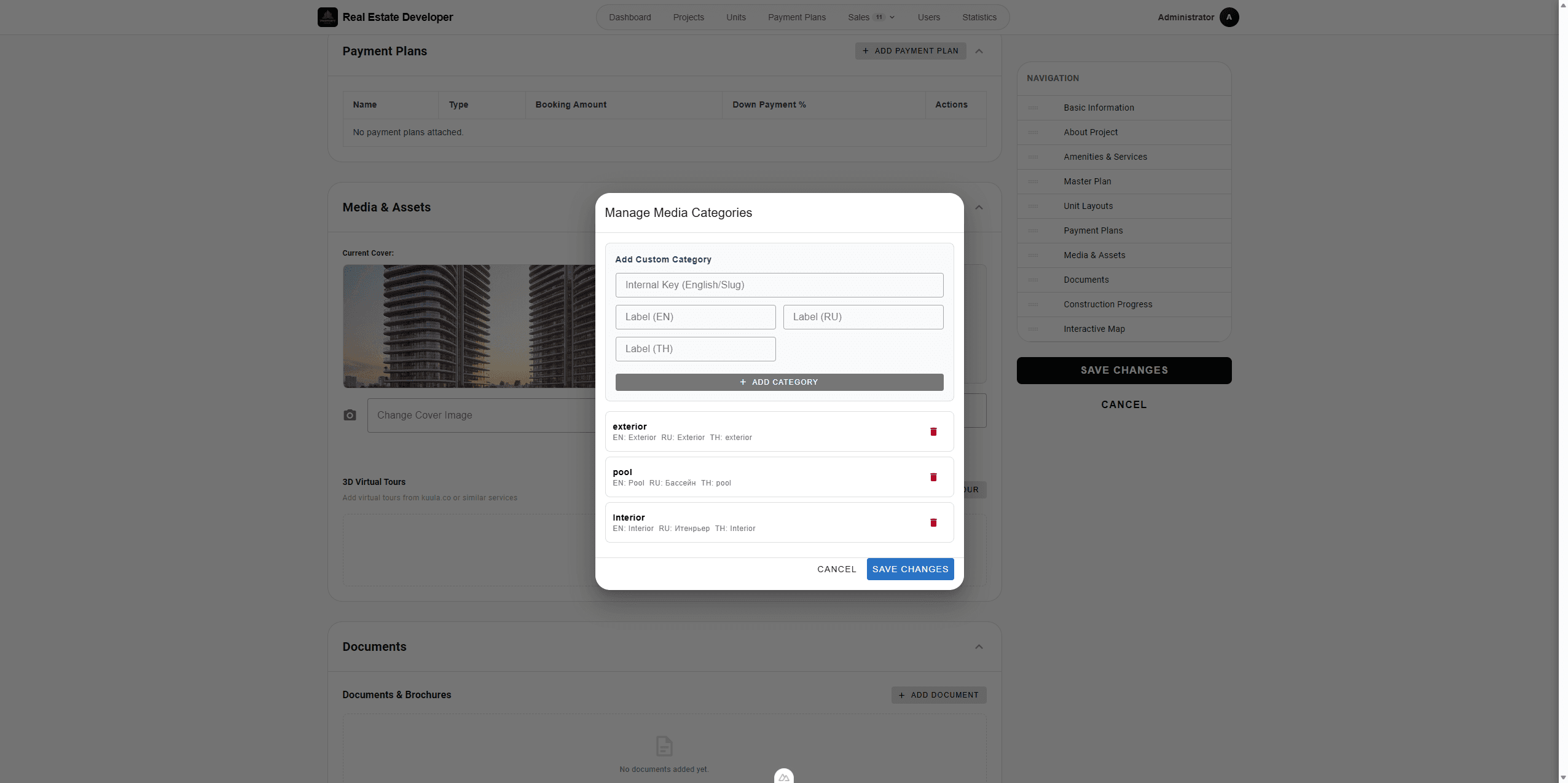This screenshot has width=1568, height=783.
Task: Click Add Payment Plan button
Action: (x=910, y=51)
